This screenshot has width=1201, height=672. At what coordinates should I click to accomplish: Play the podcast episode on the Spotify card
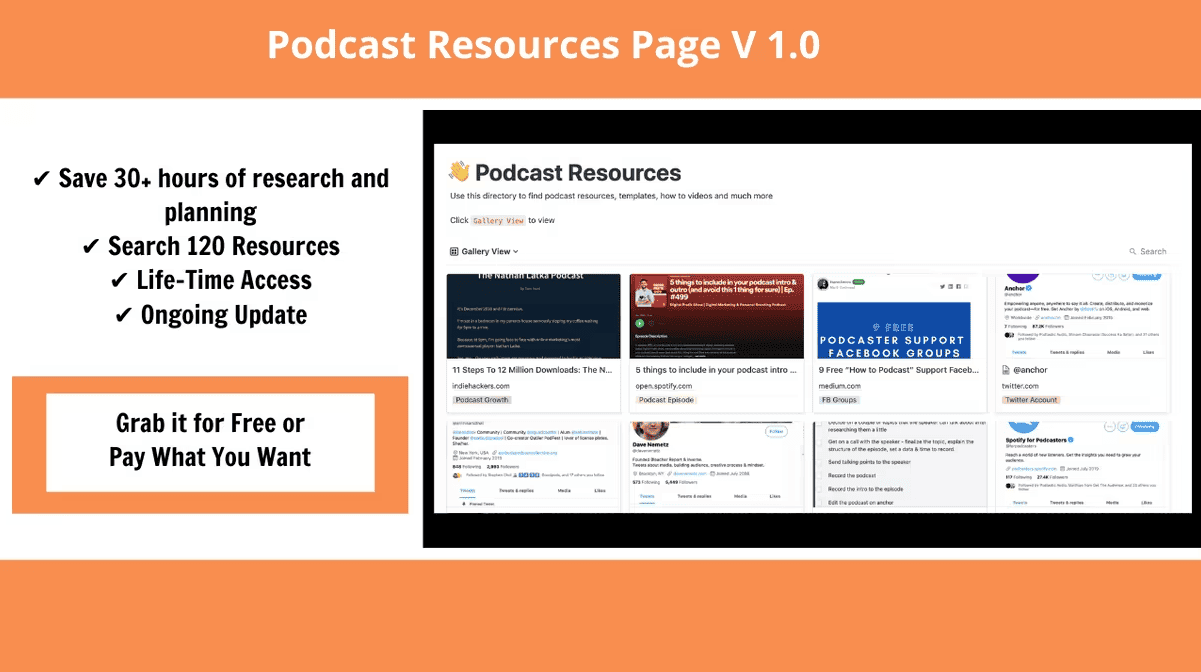639,323
